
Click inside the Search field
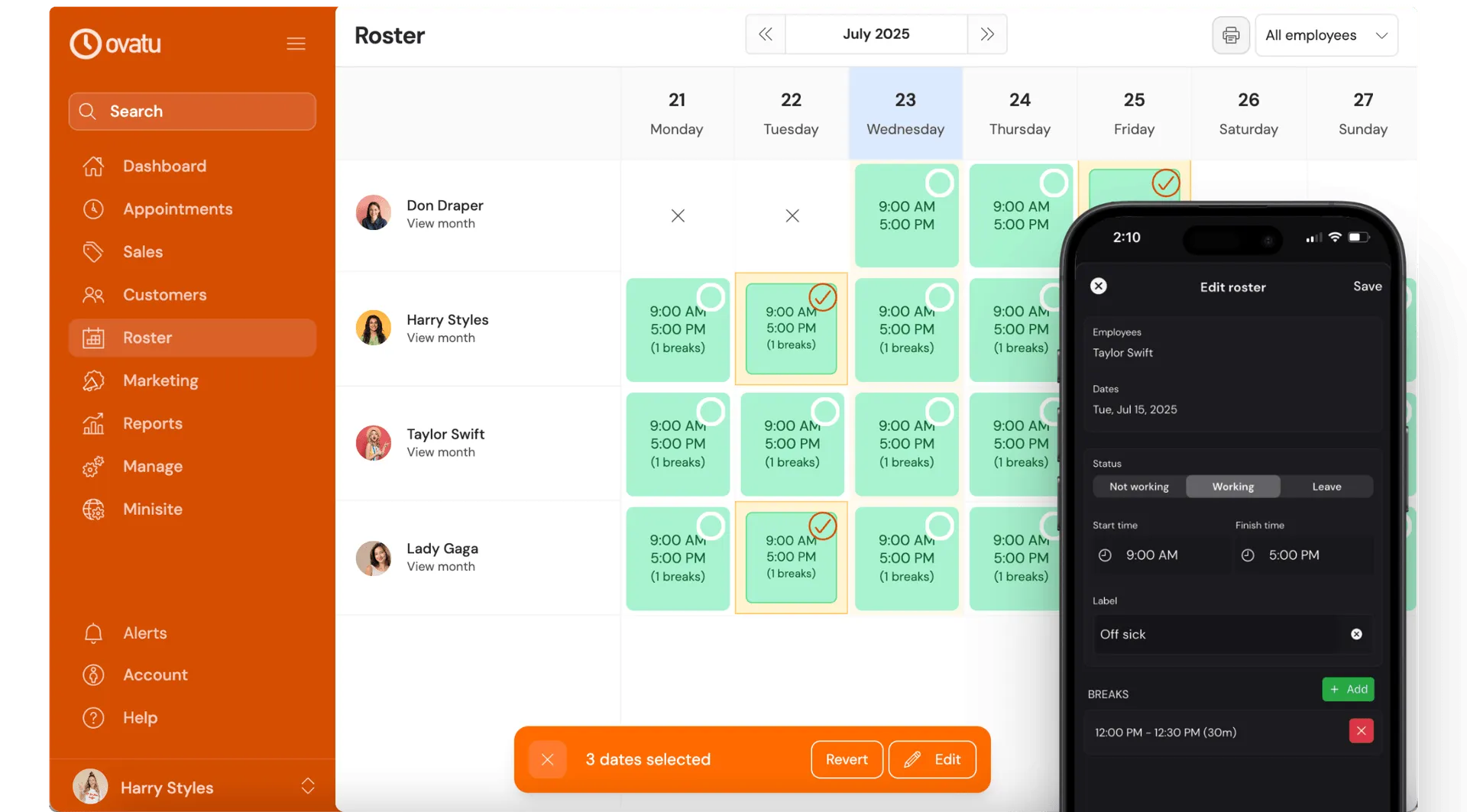(192, 111)
